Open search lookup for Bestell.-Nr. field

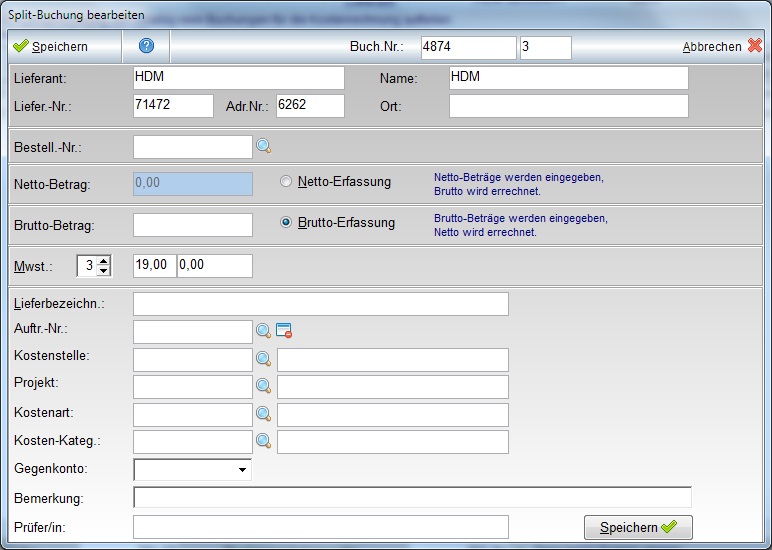(x=263, y=147)
